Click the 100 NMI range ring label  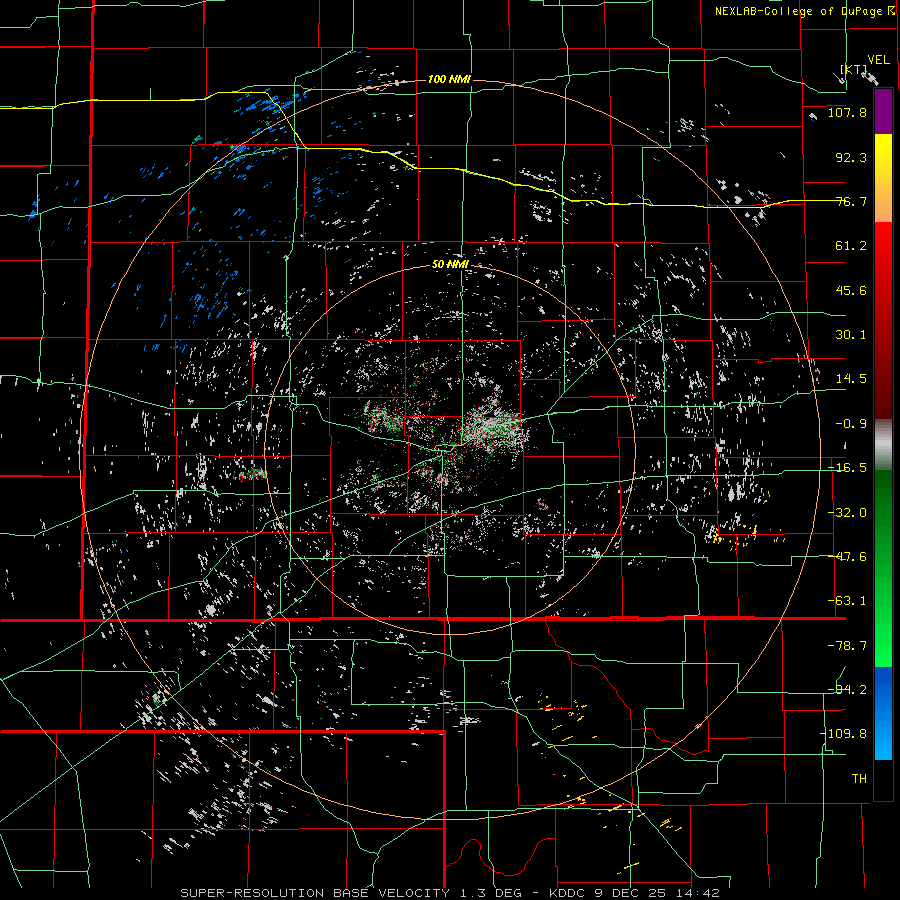tap(449, 79)
